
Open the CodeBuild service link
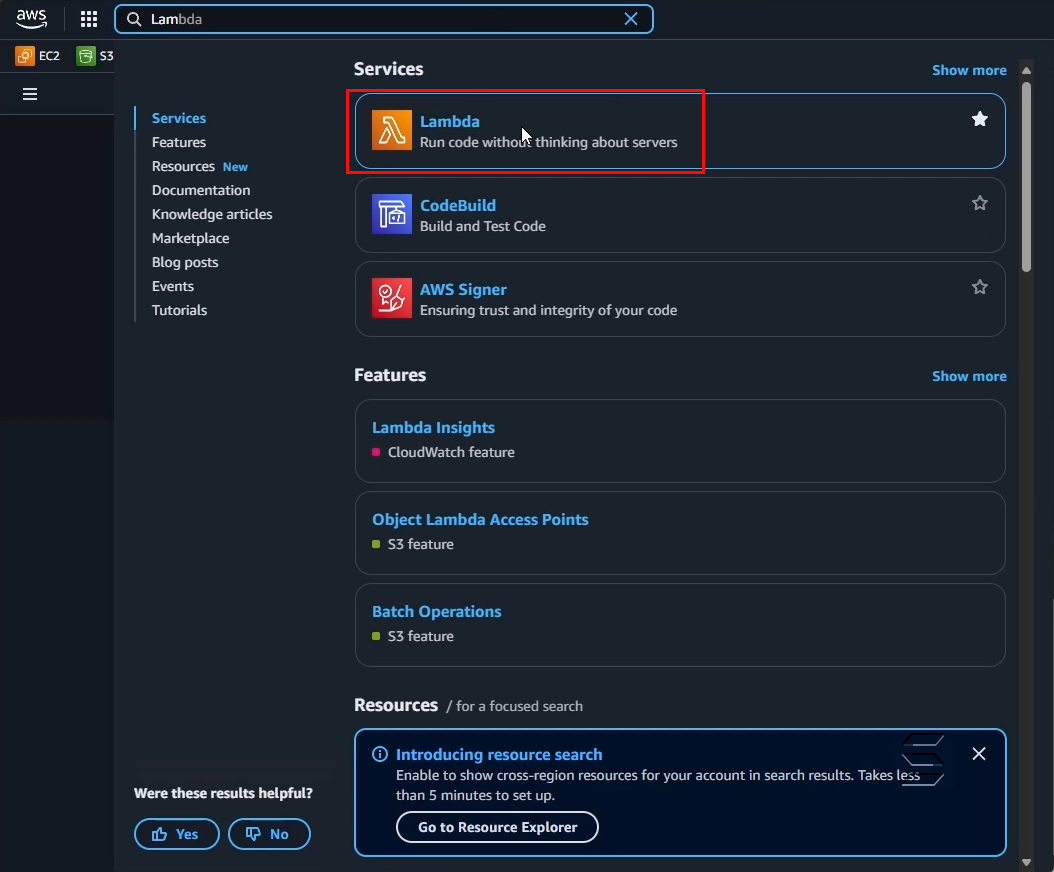click(458, 206)
